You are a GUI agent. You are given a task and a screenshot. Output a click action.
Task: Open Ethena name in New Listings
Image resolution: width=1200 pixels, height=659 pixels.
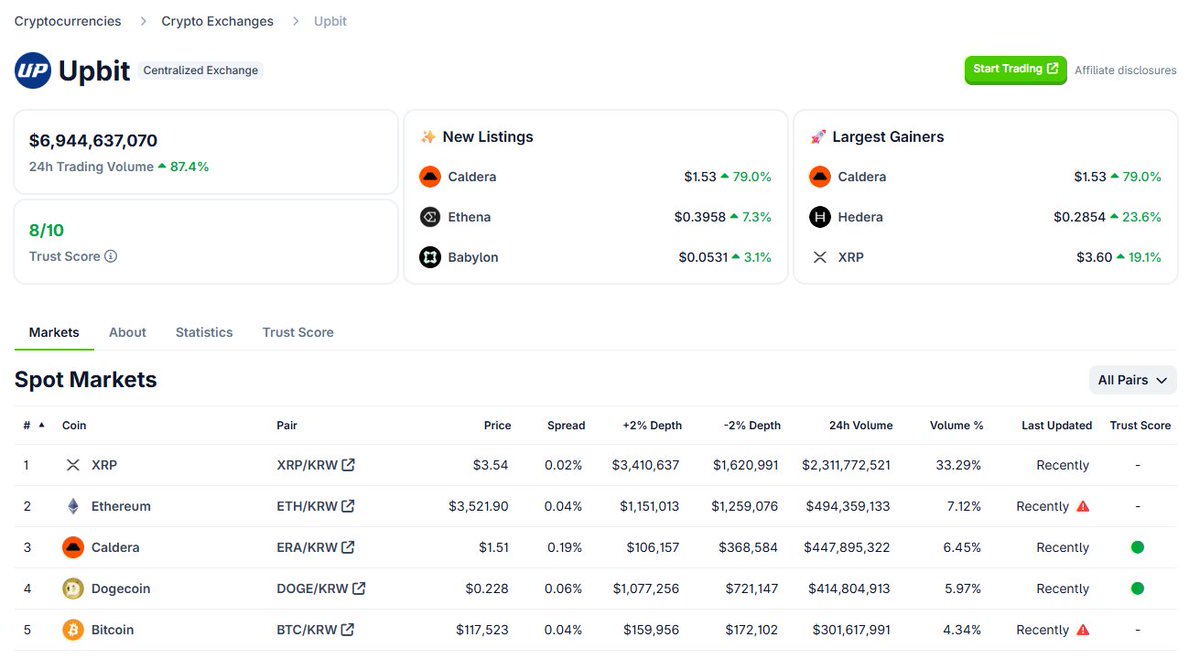[469, 217]
